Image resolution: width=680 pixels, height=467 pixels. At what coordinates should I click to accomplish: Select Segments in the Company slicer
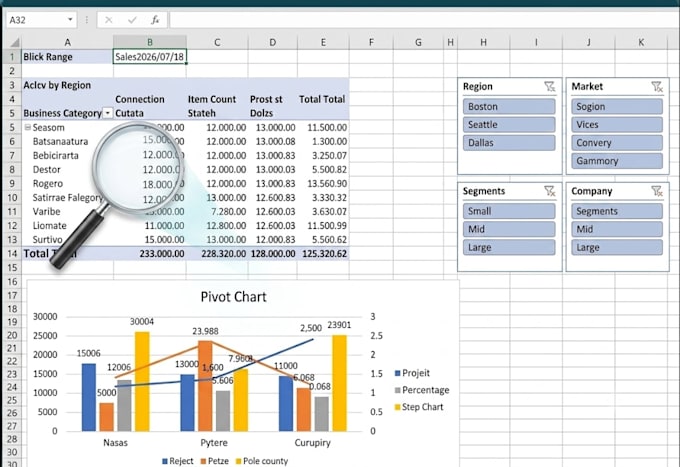pyautogui.click(x=617, y=211)
